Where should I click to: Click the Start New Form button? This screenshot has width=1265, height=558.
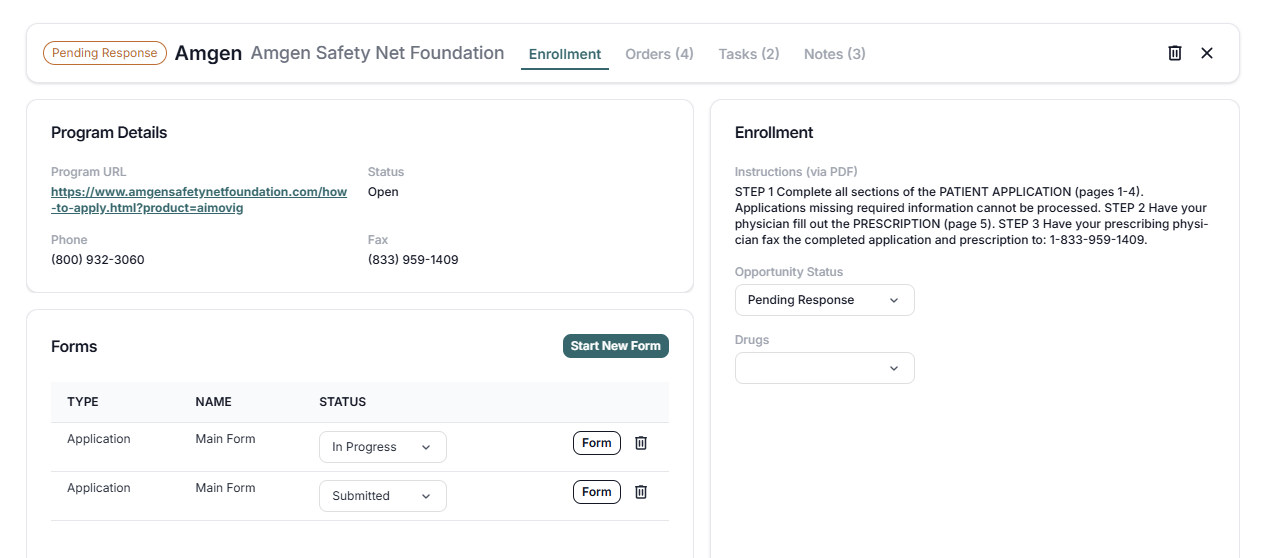(615, 346)
